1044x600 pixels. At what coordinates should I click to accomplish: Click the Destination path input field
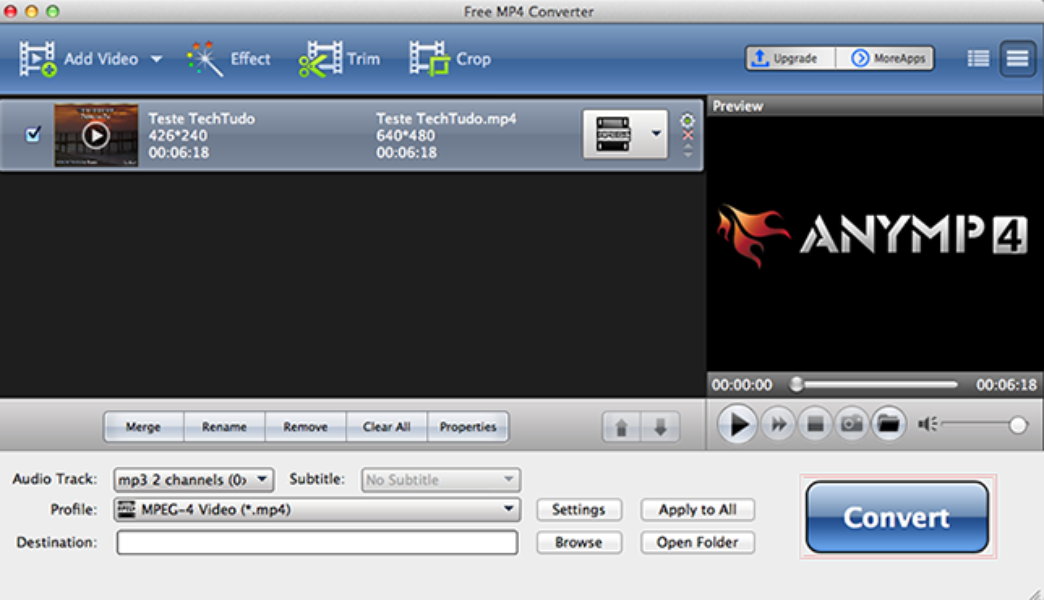coord(317,542)
